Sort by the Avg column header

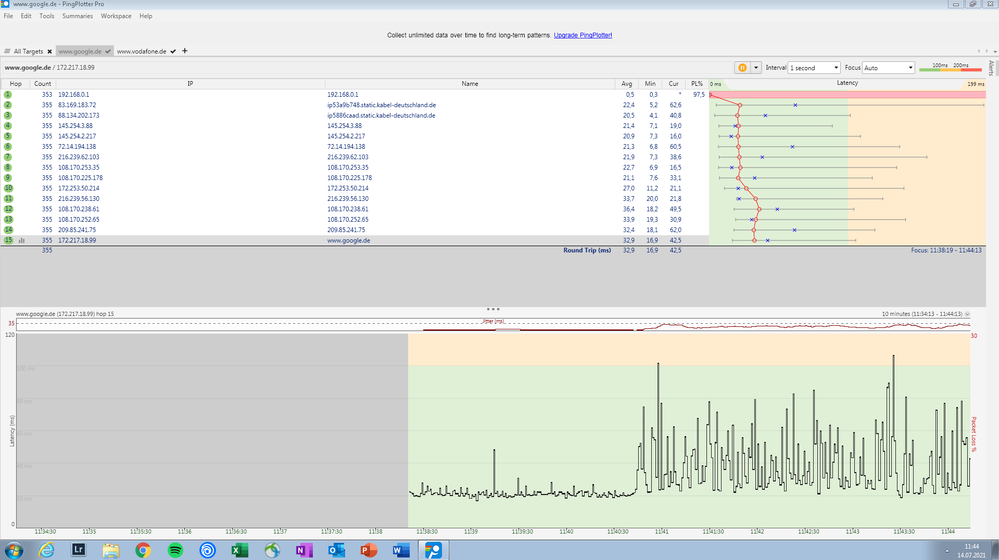tap(627, 83)
